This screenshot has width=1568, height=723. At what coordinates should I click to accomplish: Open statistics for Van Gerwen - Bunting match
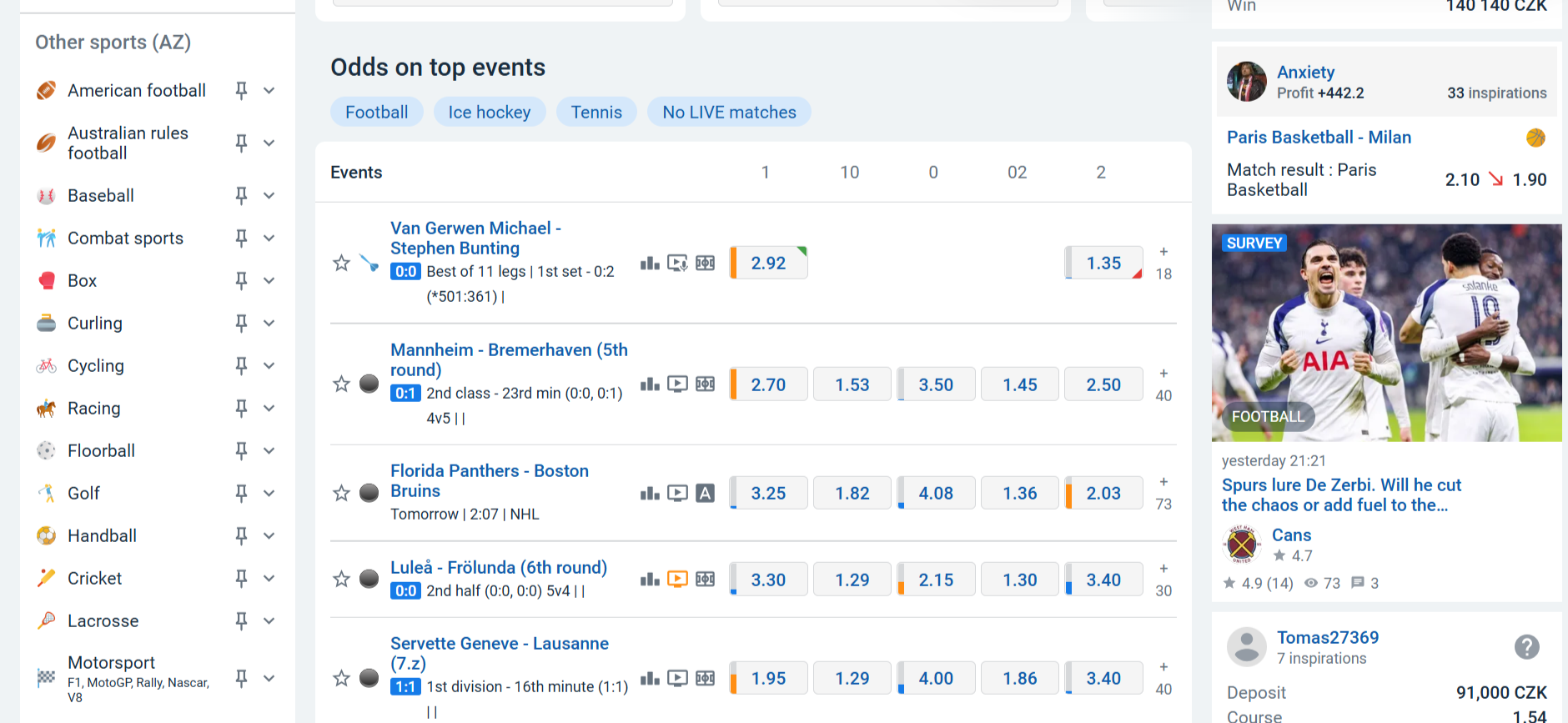pyautogui.click(x=650, y=262)
